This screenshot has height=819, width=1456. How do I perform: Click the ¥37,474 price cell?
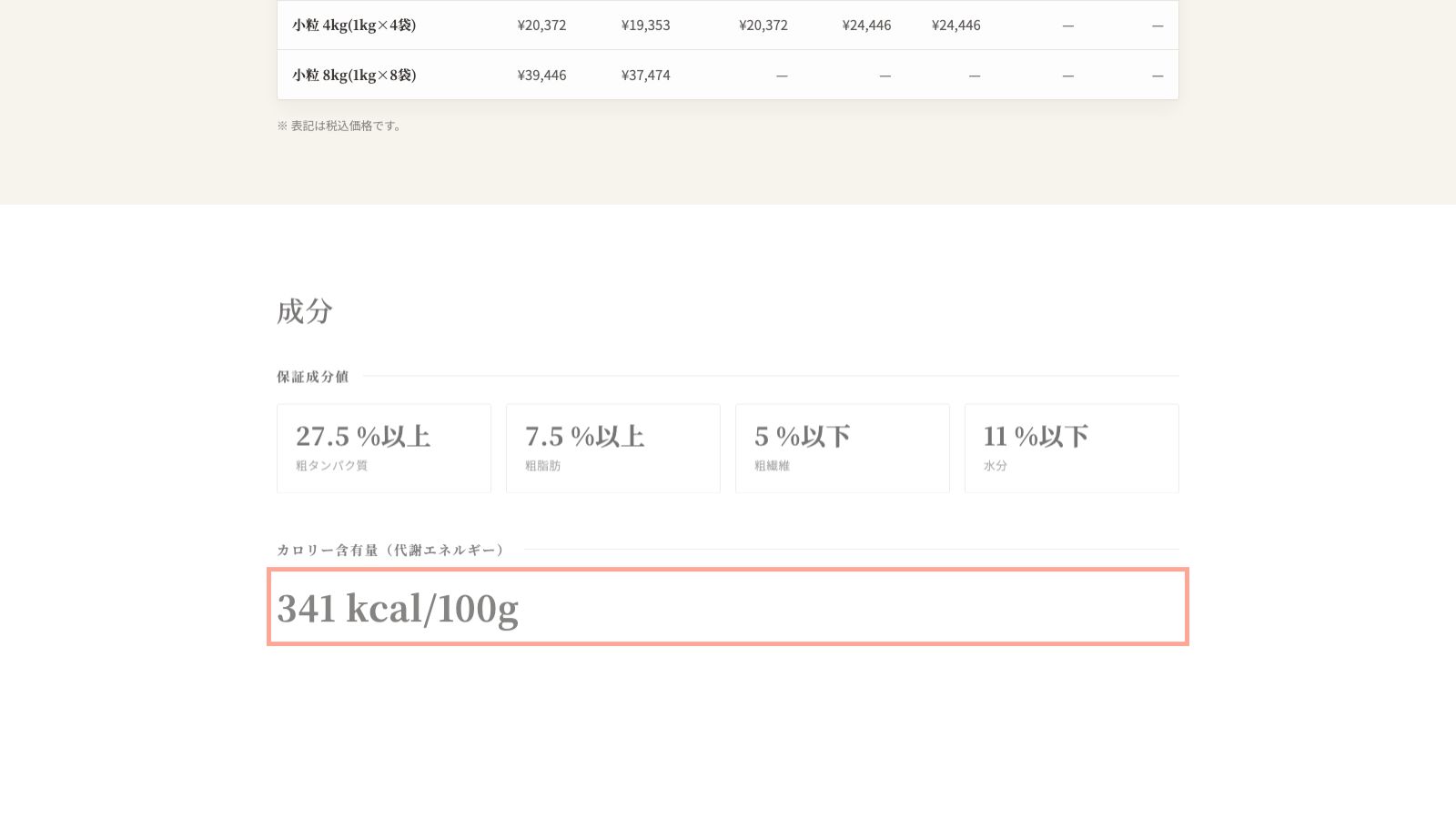point(645,76)
